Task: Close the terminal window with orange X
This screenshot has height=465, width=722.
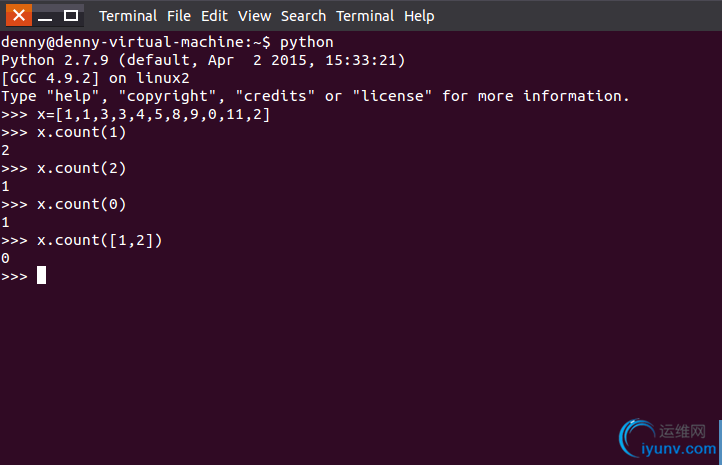Action: [x=19, y=15]
